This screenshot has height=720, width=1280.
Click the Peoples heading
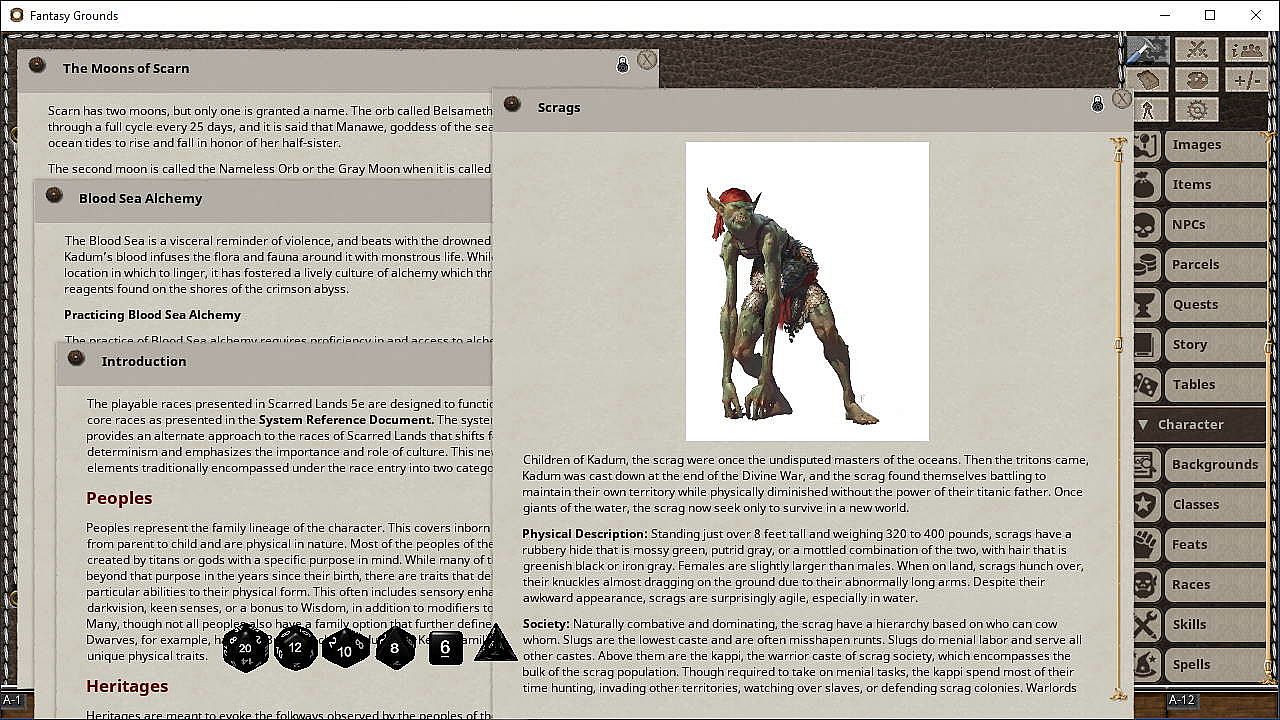tap(119, 498)
